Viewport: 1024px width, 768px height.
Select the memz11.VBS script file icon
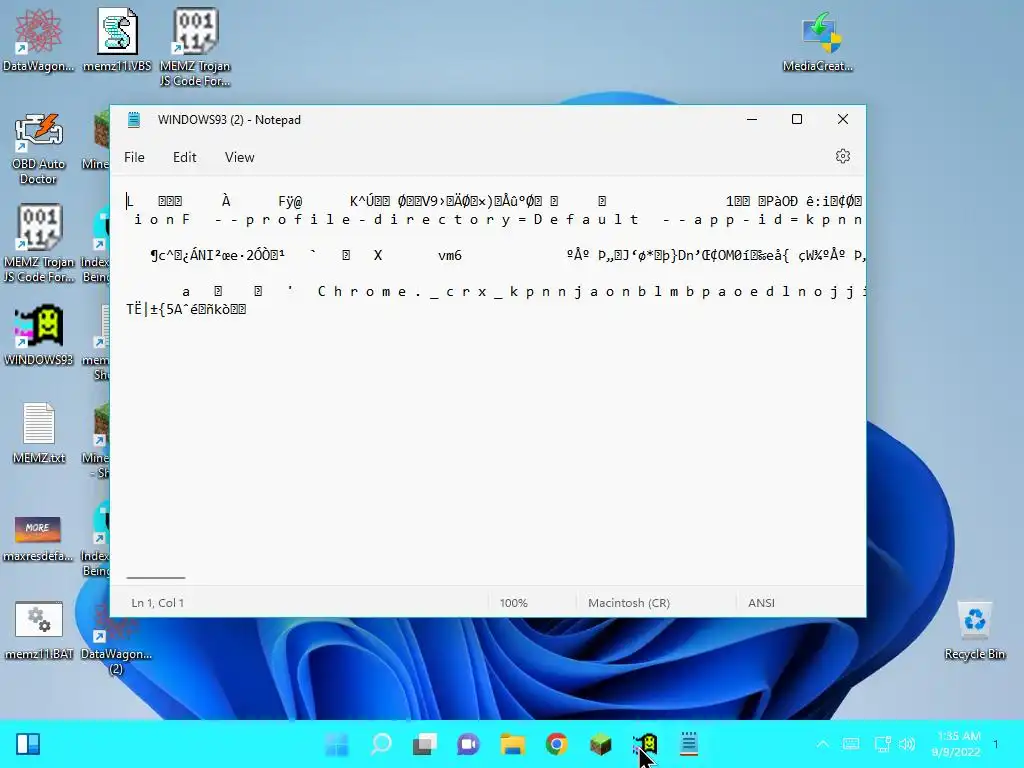point(117,40)
